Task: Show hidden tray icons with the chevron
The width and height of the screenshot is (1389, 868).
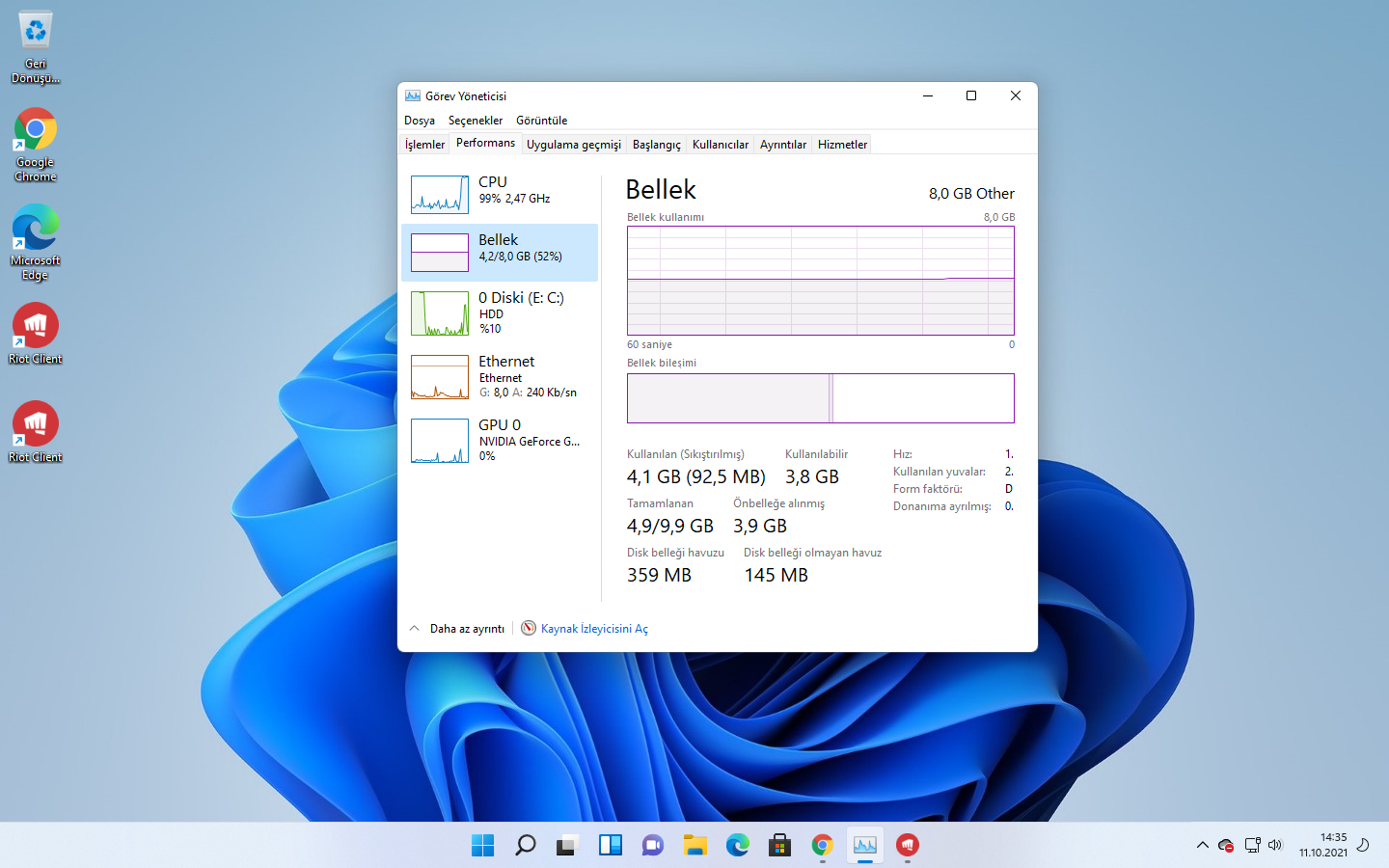Action: 1202,846
